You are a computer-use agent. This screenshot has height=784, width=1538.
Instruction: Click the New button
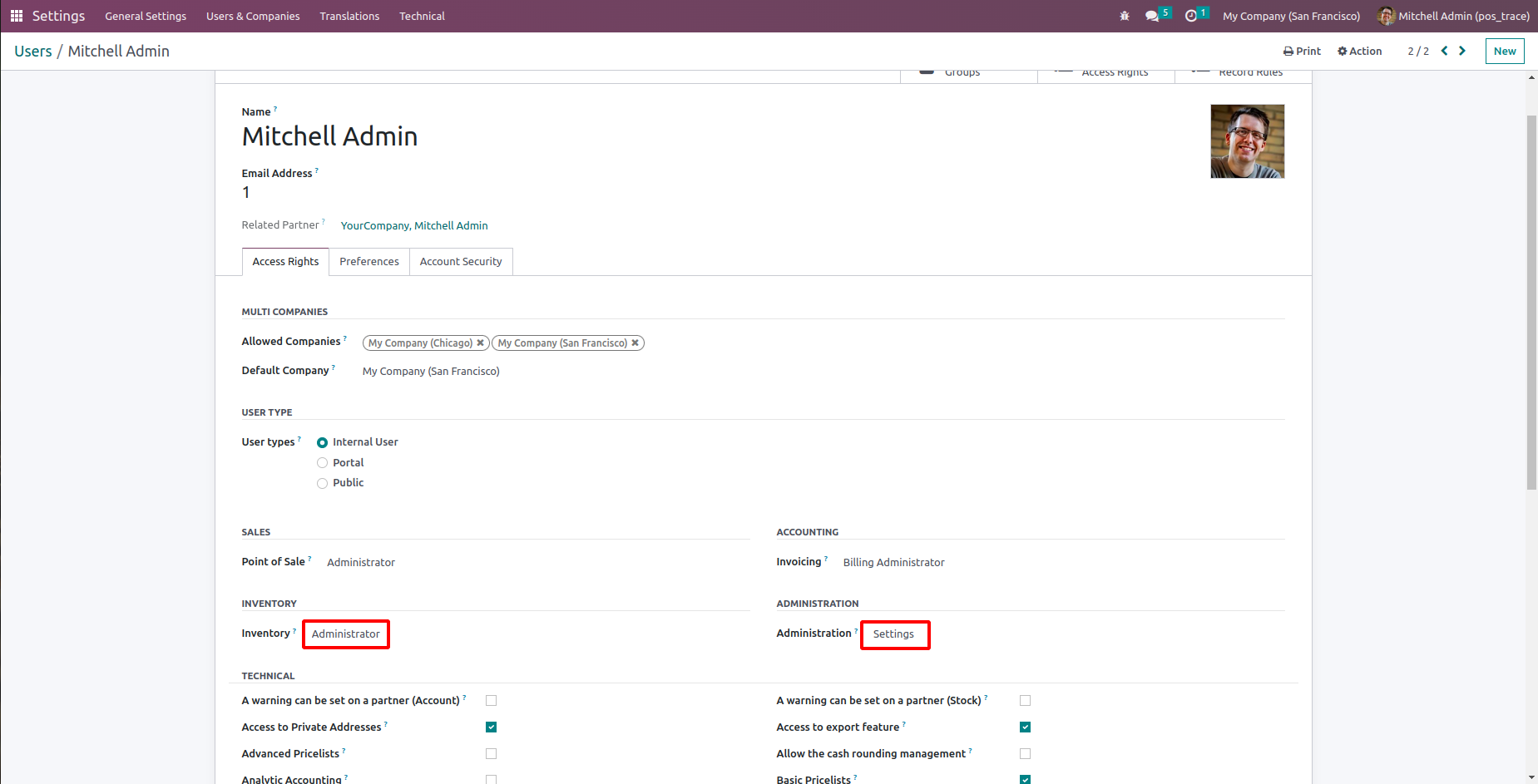[1505, 51]
